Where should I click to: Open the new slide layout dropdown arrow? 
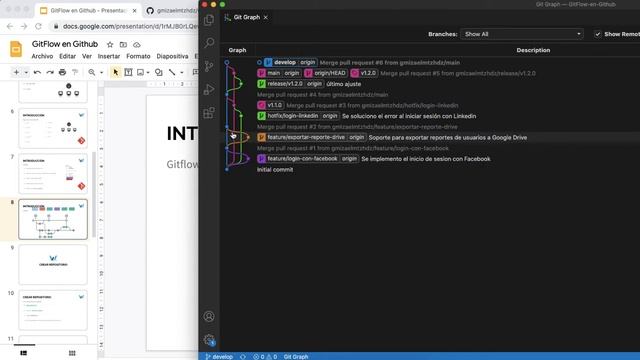tap(26, 72)
